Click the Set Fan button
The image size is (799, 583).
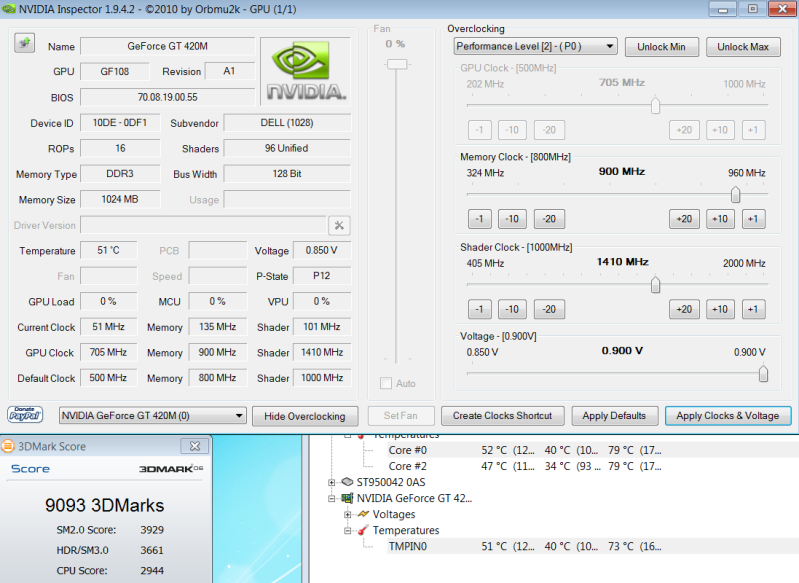point(401,415)
